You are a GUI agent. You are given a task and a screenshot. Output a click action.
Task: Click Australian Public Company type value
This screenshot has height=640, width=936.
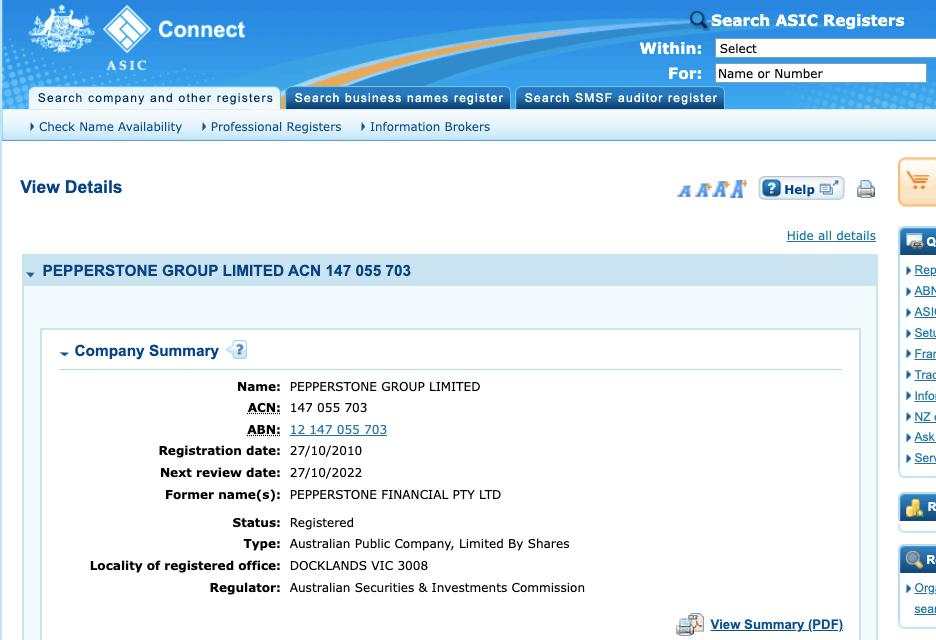tap(429, 544)
